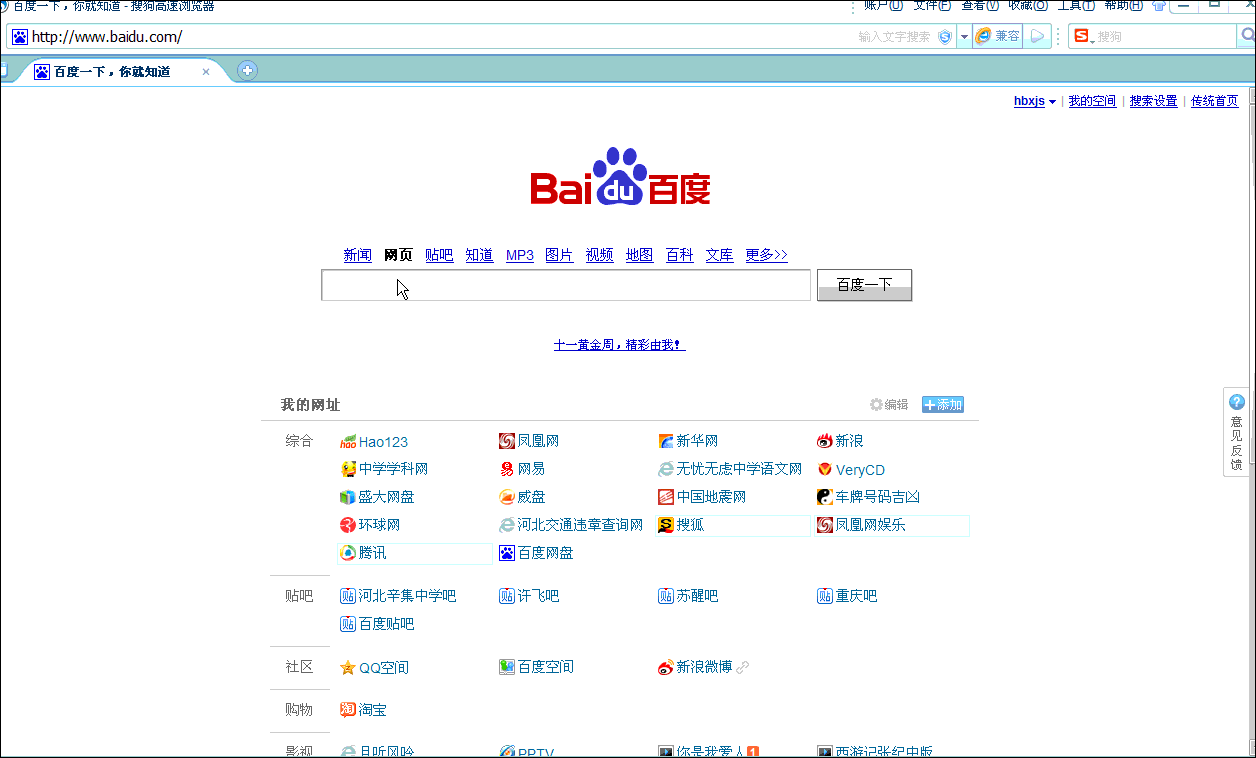Click the magnifier icon of the Sogou search box
The width and height of the screenshot is (1256, 758).
click(x=1246, y=37)
